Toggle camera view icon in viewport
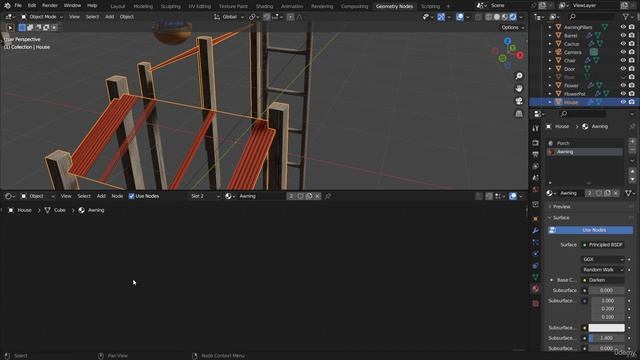Viewport: 640px width, 360px height. (519, 101)
